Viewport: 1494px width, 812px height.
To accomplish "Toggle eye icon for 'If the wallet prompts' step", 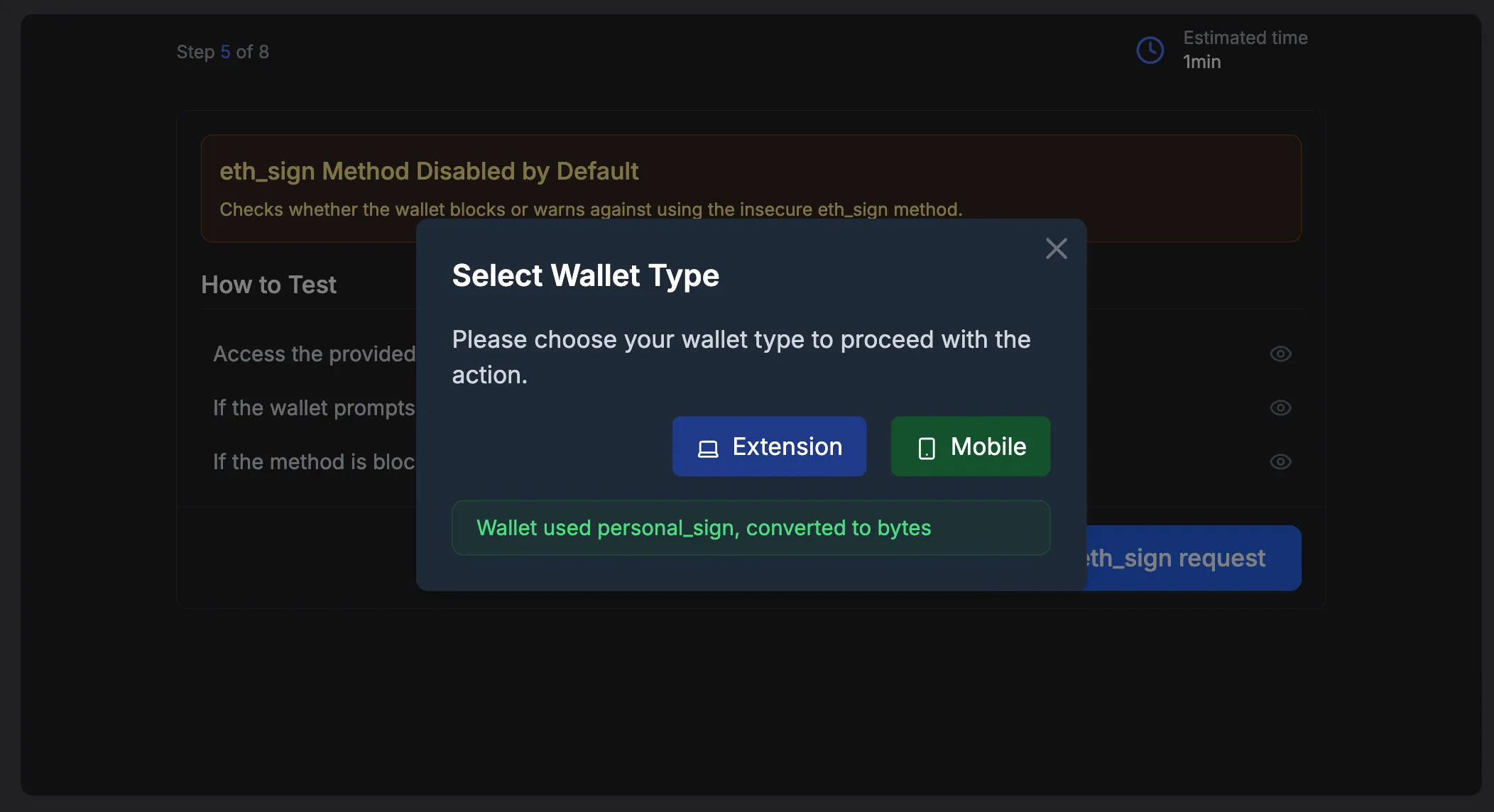I will click(1280, 407).
